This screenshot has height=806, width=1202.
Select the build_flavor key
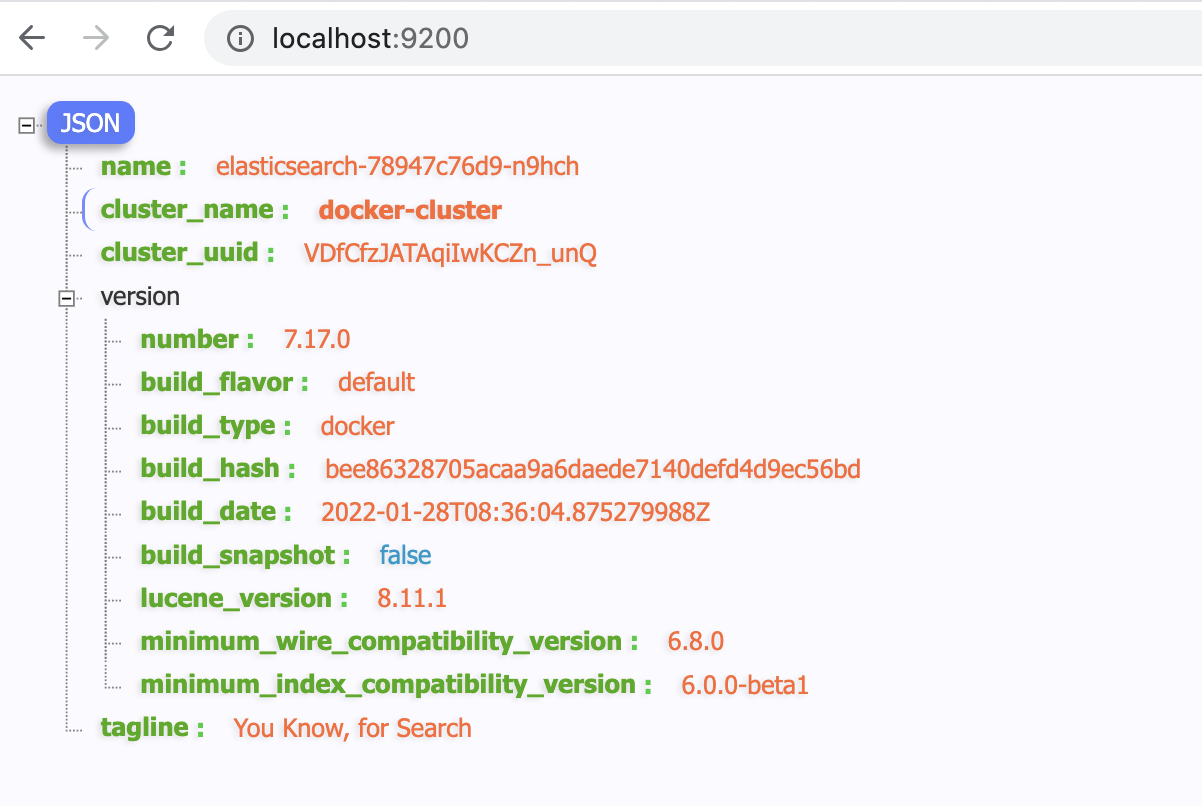(x=217, y=383)
